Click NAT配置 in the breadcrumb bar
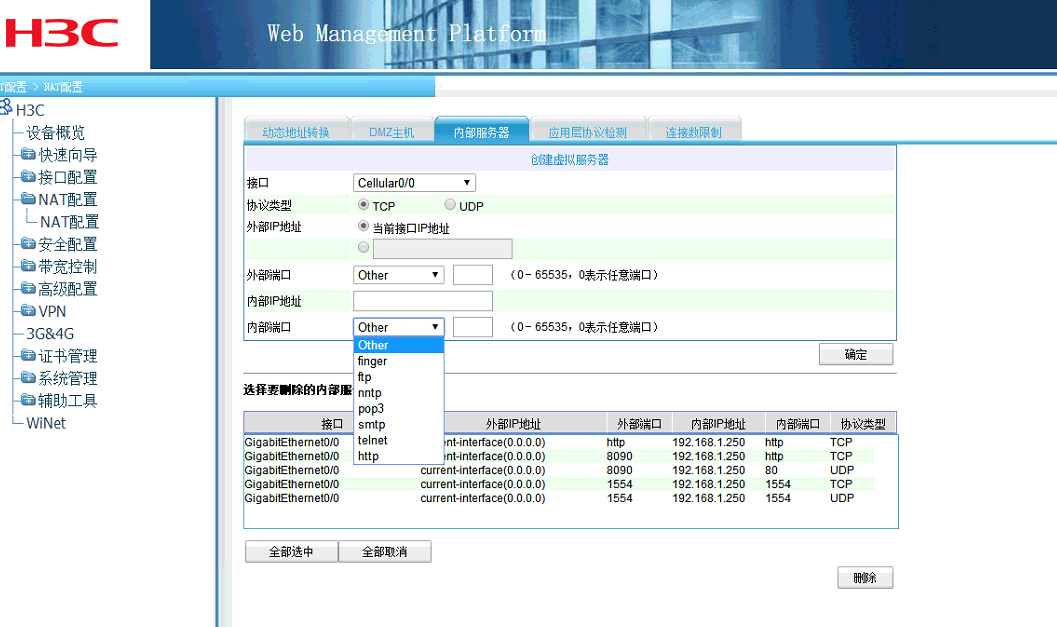Viewport: 1057px width, 627px height. tap(63, 87)
